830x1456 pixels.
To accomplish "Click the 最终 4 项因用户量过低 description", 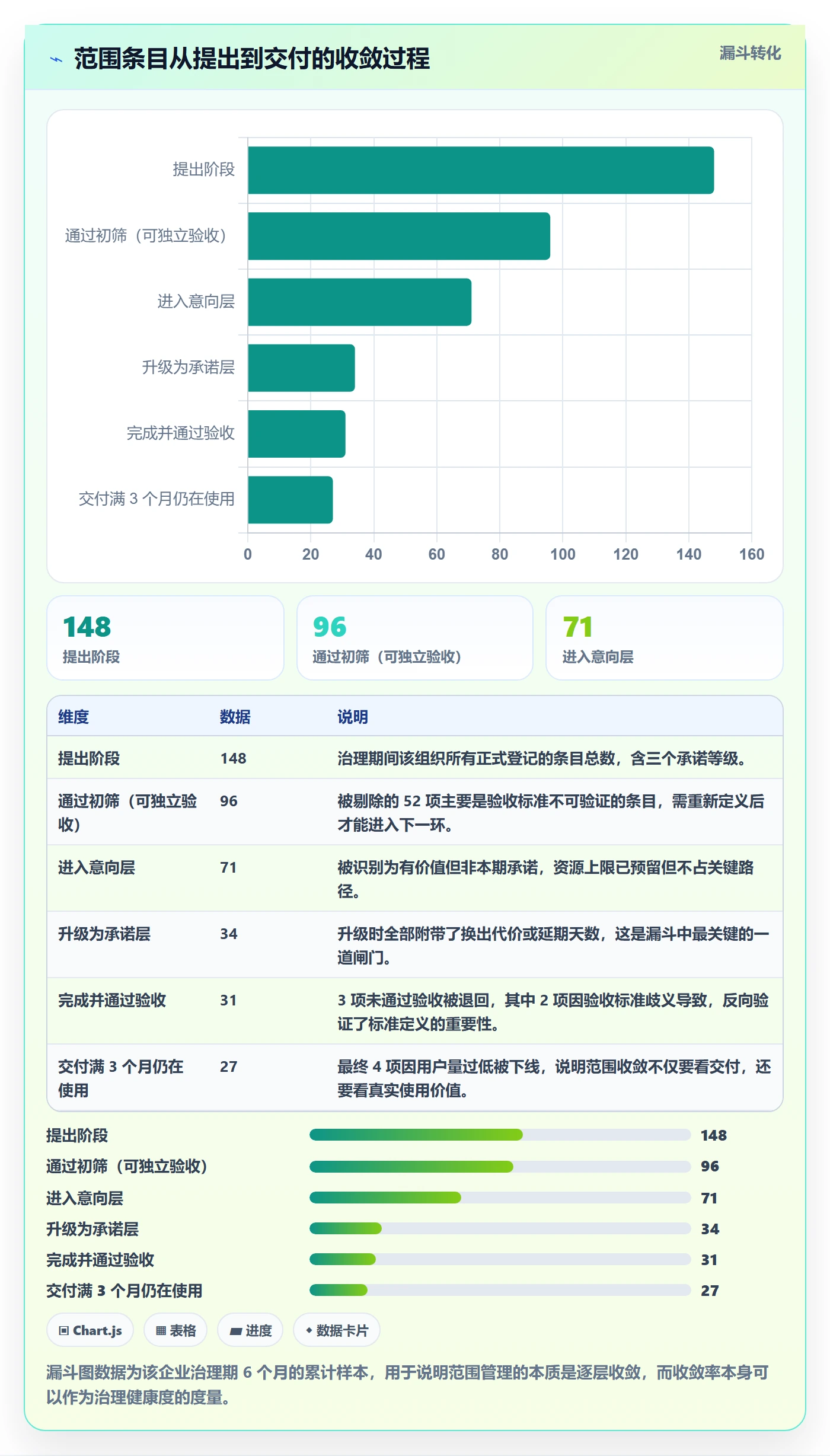I will pyautogui.click(x=554, y=1078).
